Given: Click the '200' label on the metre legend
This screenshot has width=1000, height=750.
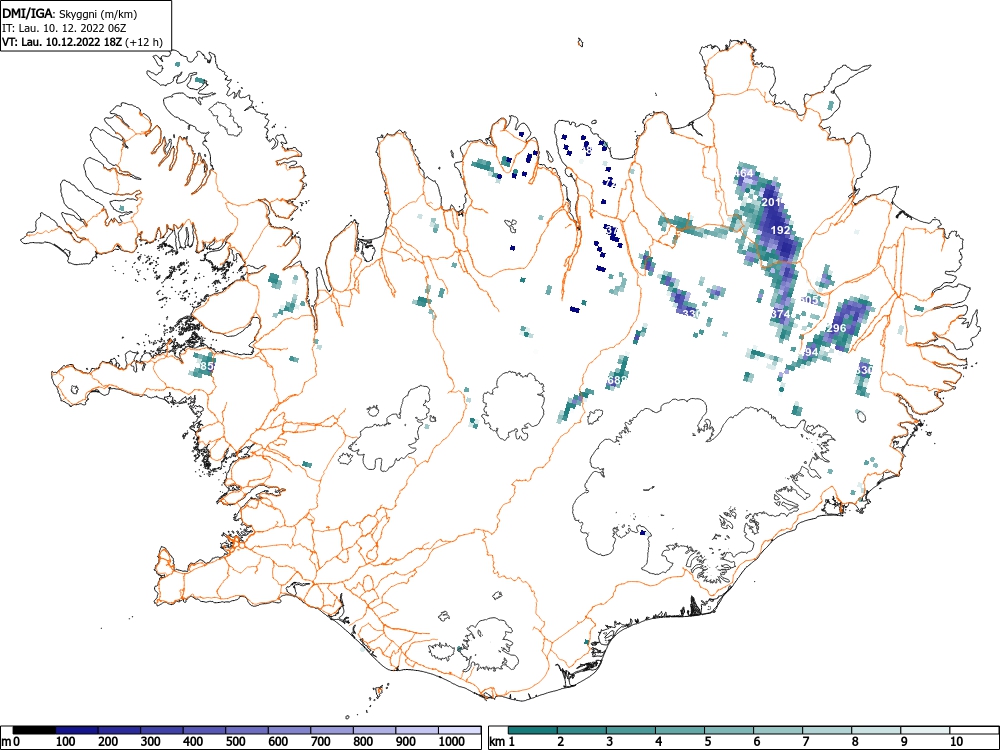Looking at the screenshot, I should pos(108,742).
